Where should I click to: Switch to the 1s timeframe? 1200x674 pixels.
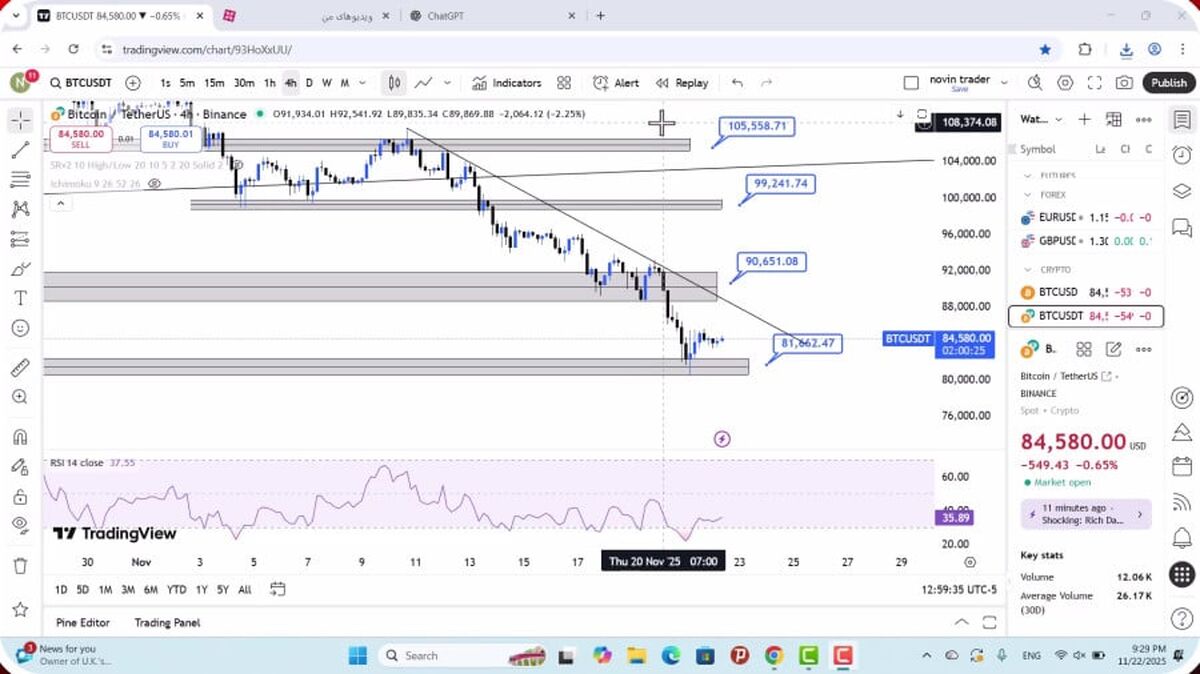click(x=165, y=83)
